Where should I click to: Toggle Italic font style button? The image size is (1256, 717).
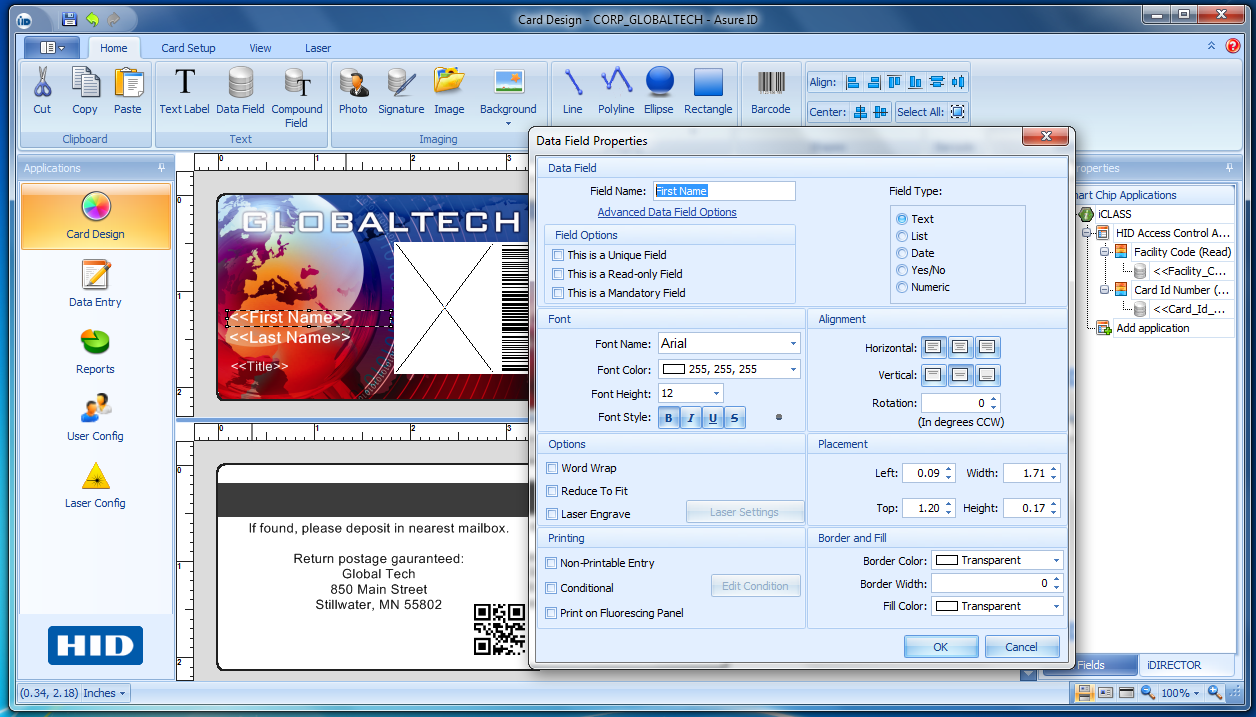[x=691, y=419]
